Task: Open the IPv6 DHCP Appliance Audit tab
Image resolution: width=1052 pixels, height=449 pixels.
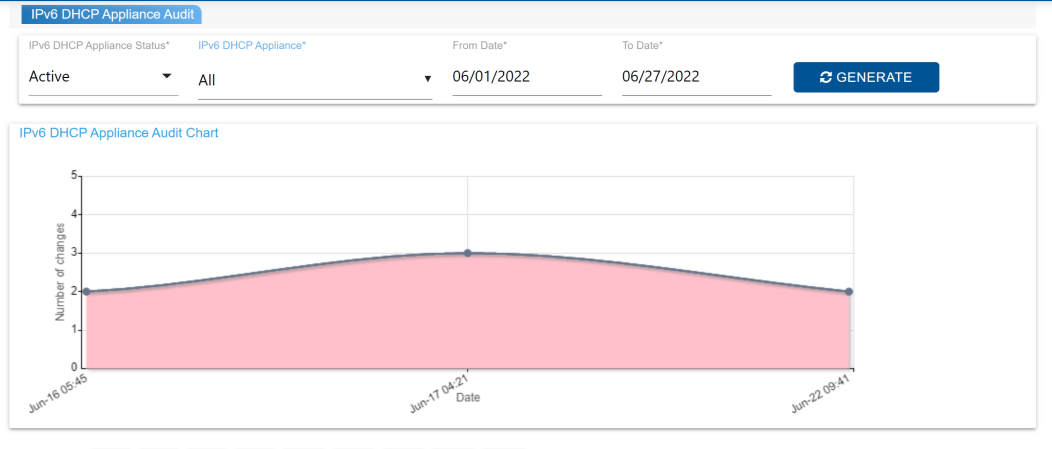Action: (112, 14)
